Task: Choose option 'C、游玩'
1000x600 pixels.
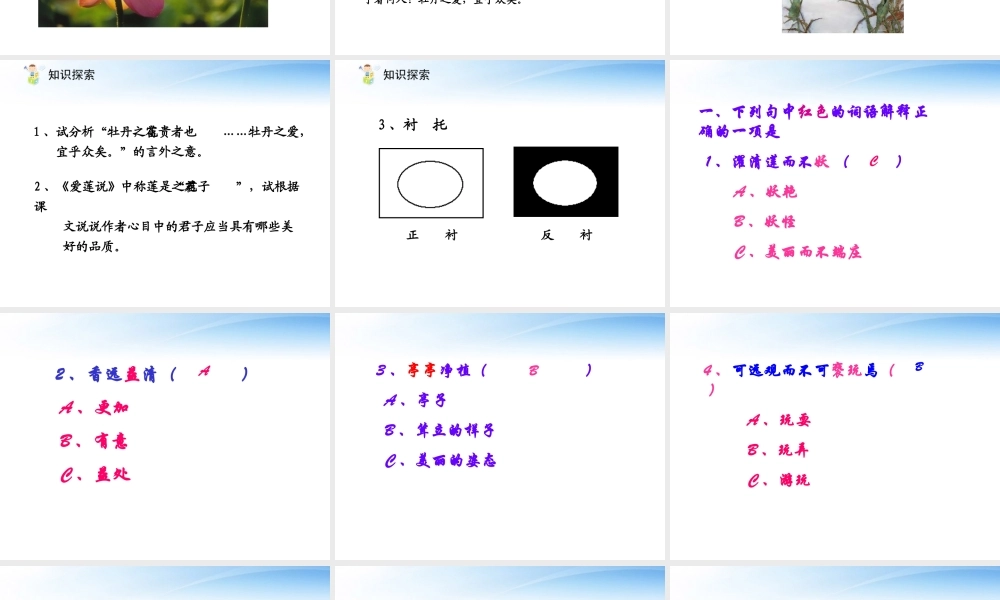Action: pos(778,480)
